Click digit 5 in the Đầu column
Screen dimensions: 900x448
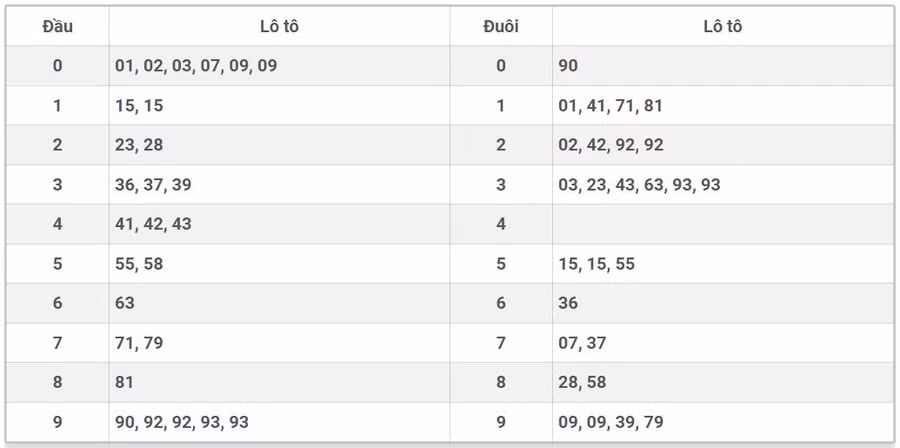point(57,264)
